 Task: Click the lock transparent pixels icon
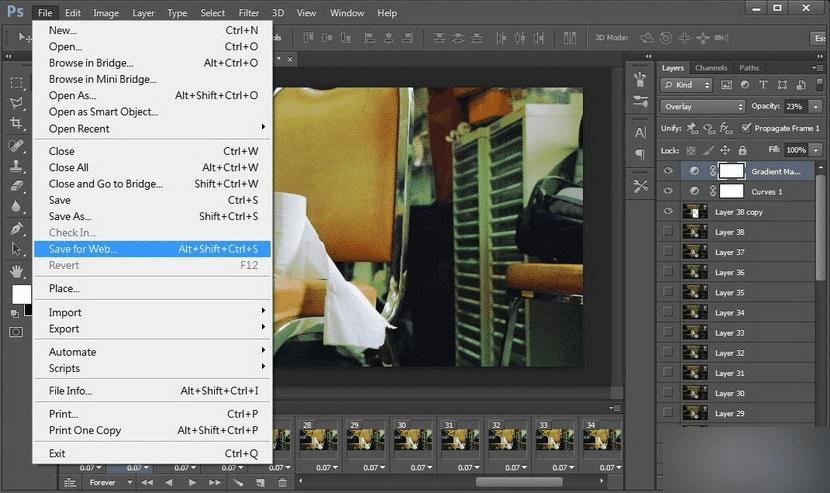point(691,150)
